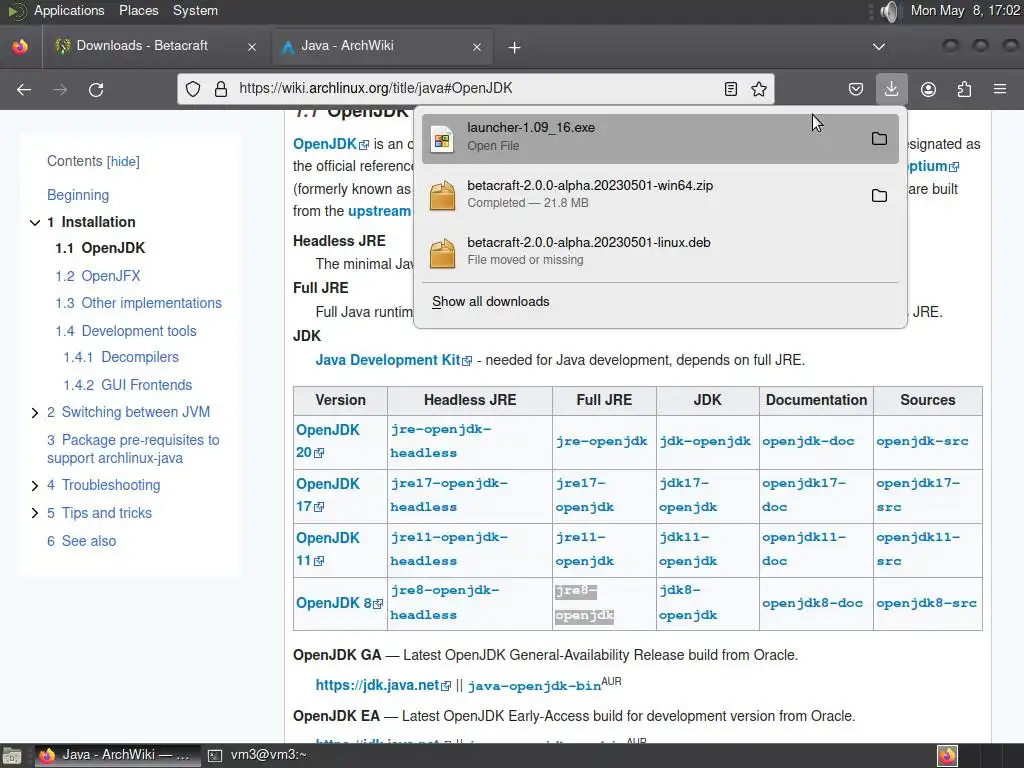Show betacraft win64.zip in folder
The height and width of the screenshot is (768, 1024).
tap(879, 195)
